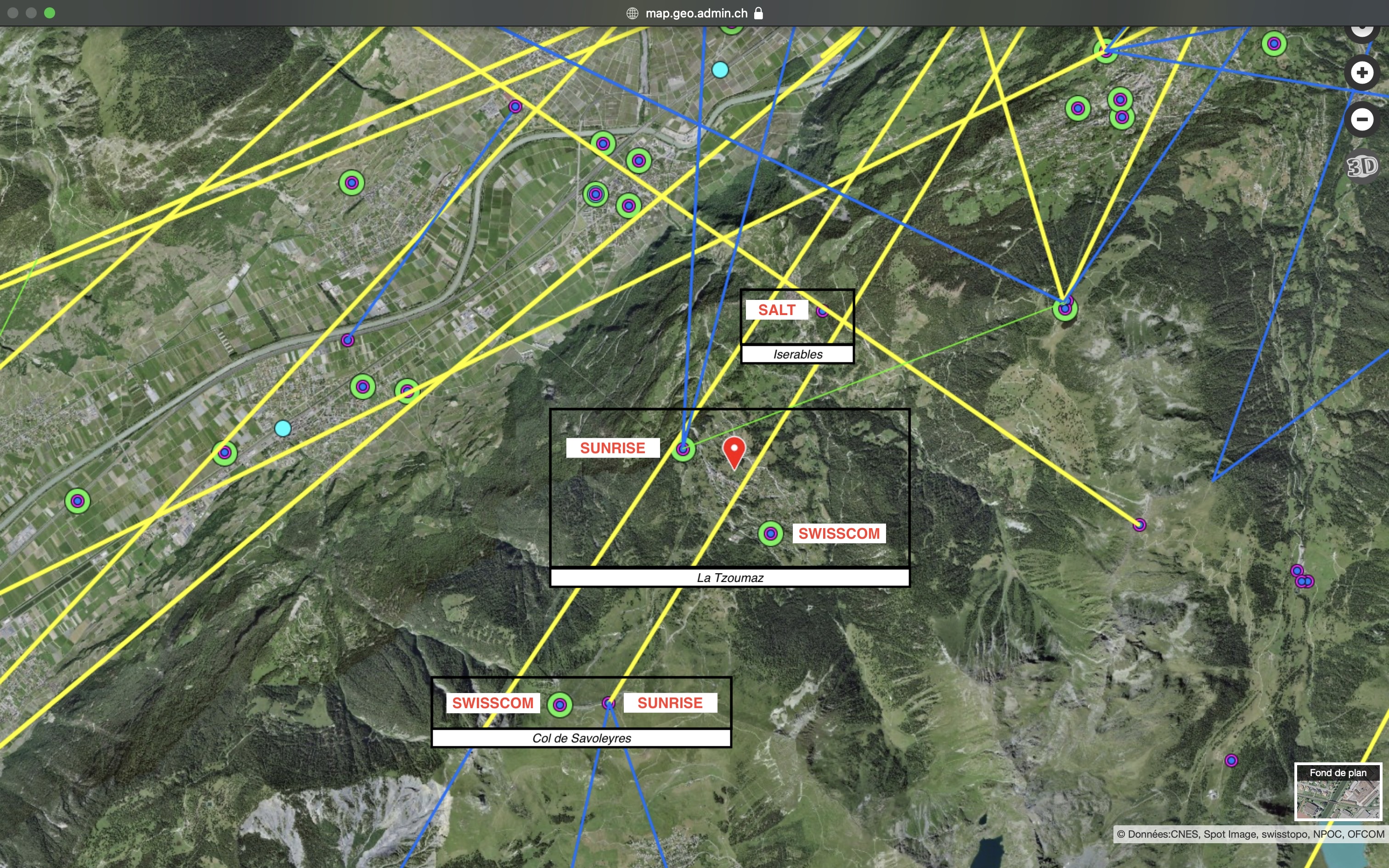1389x868 pixels.
Task: Open the OFCOM attribution link
Action: tap(1366, 834)
